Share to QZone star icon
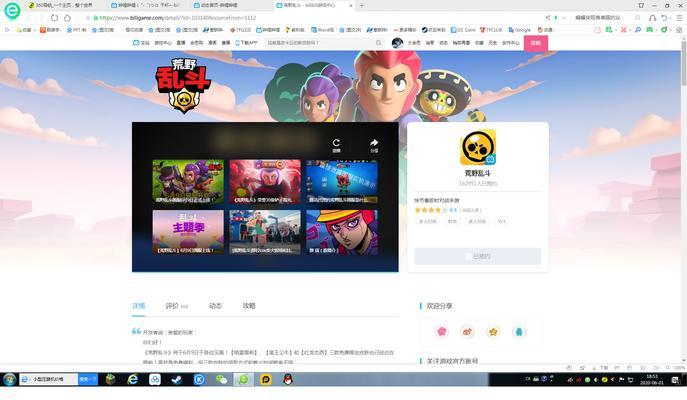Image resolution: width=687 pixels, height=400 pixels. pos(493,332)
